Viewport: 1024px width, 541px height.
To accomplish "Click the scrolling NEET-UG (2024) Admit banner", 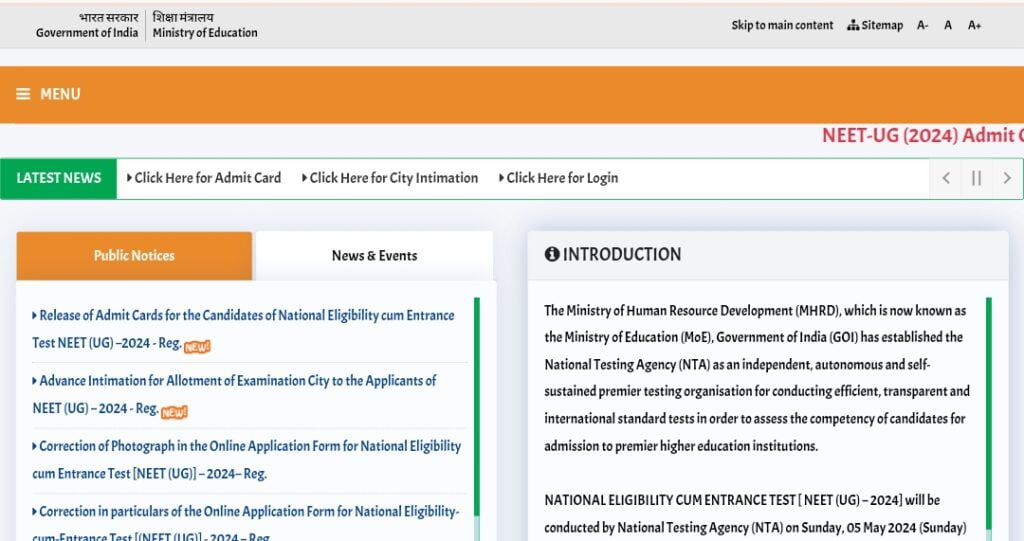I will pyautogui.click(x=922, y=135).
